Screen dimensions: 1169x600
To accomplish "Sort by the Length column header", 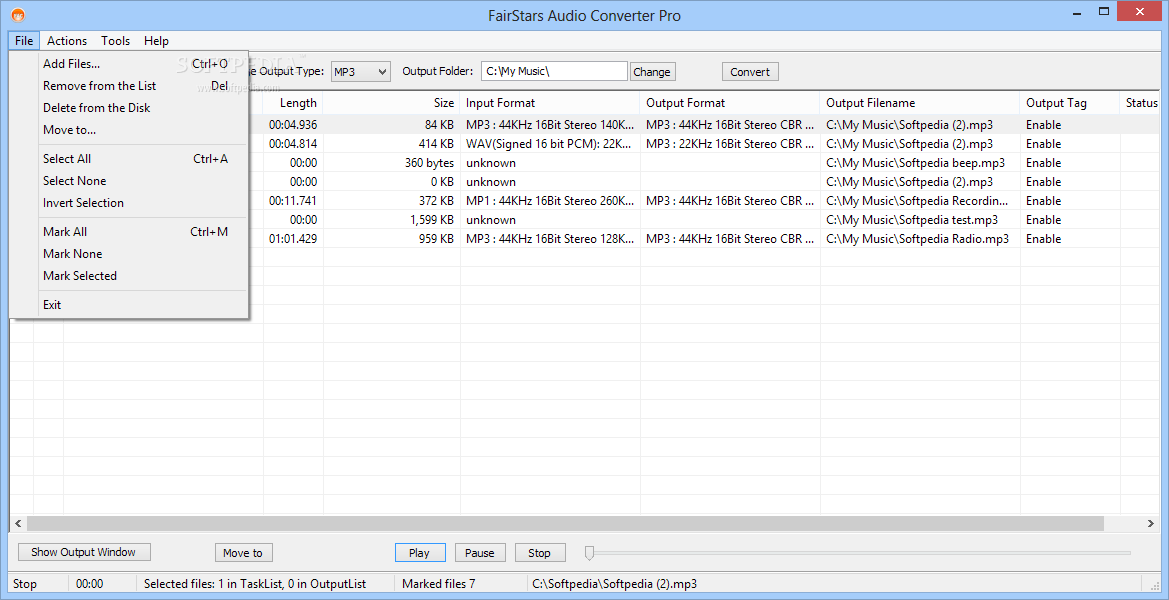I will tap(293, 103).
